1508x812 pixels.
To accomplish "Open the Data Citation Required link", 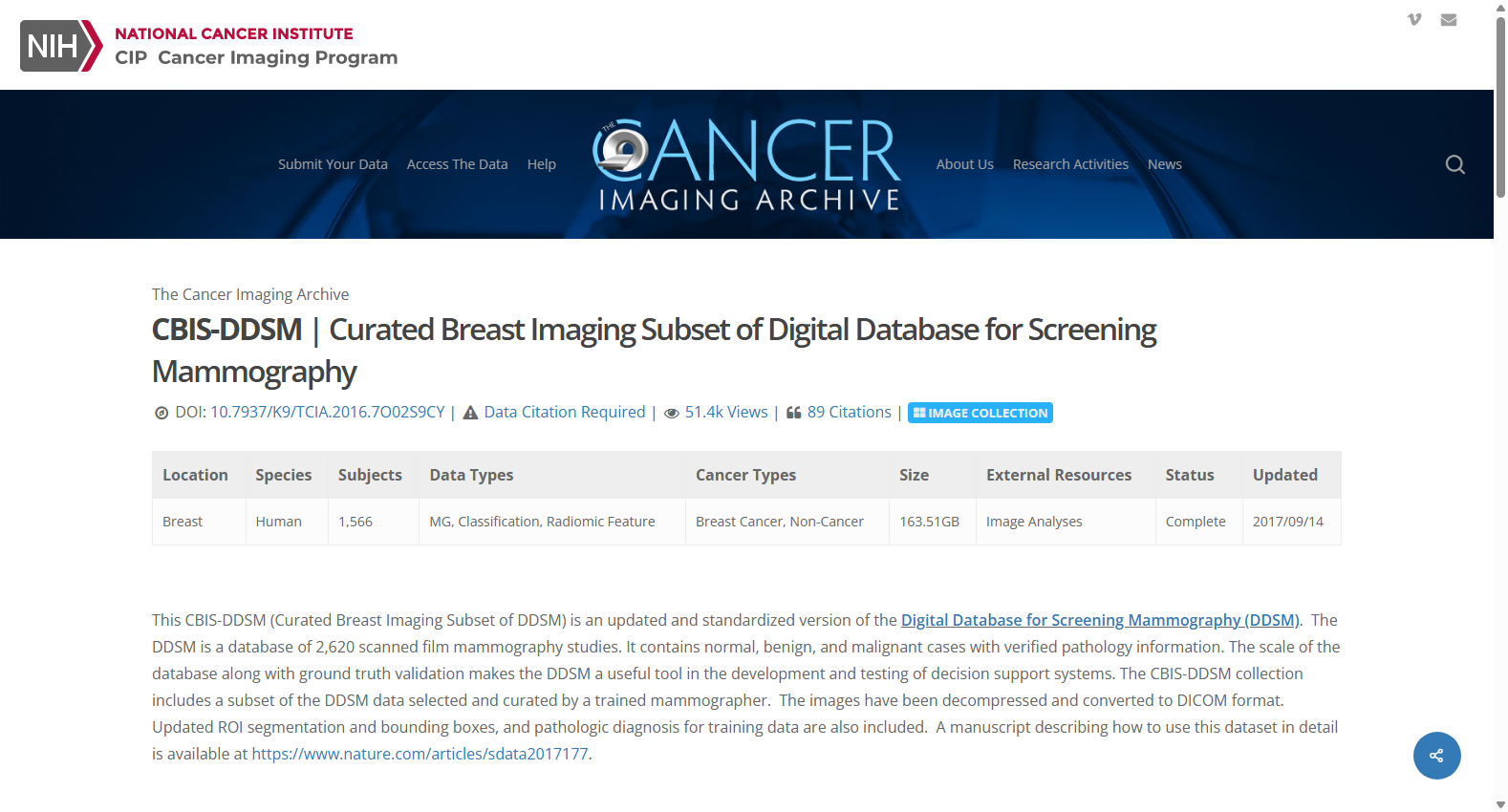I will click(565, 412).
